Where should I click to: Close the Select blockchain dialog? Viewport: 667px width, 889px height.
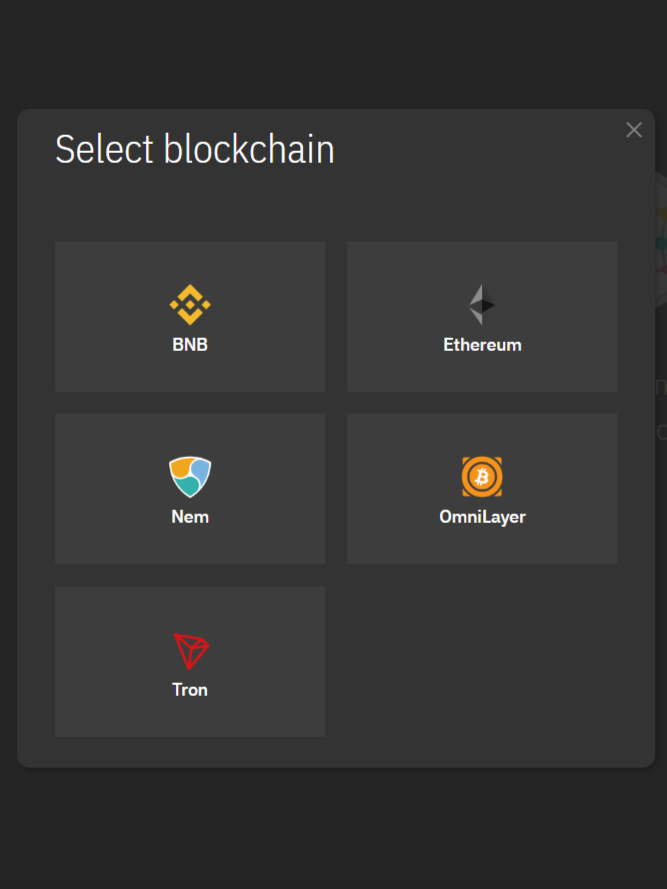coord(634,130)
